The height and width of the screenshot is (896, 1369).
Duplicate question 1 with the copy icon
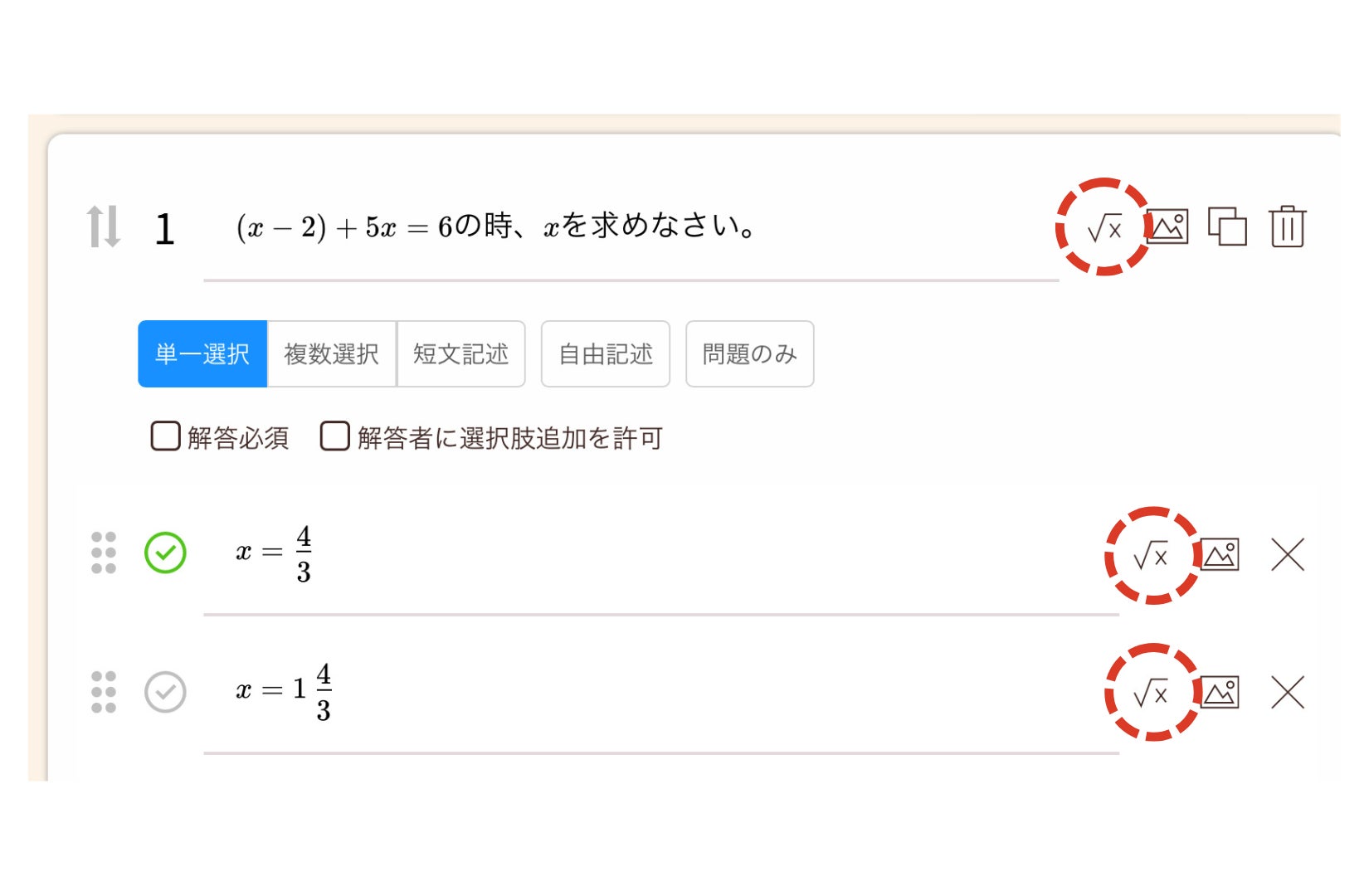[1227, 226]
